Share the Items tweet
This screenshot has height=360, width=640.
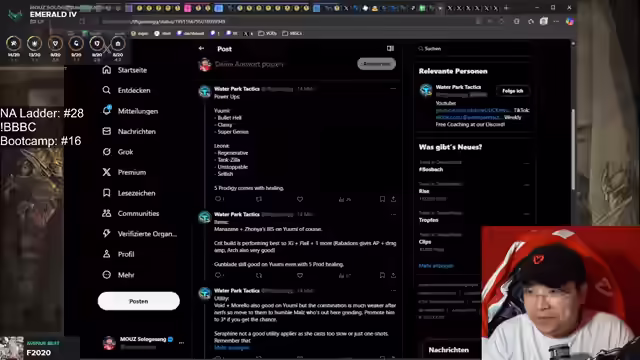(393, 276)
